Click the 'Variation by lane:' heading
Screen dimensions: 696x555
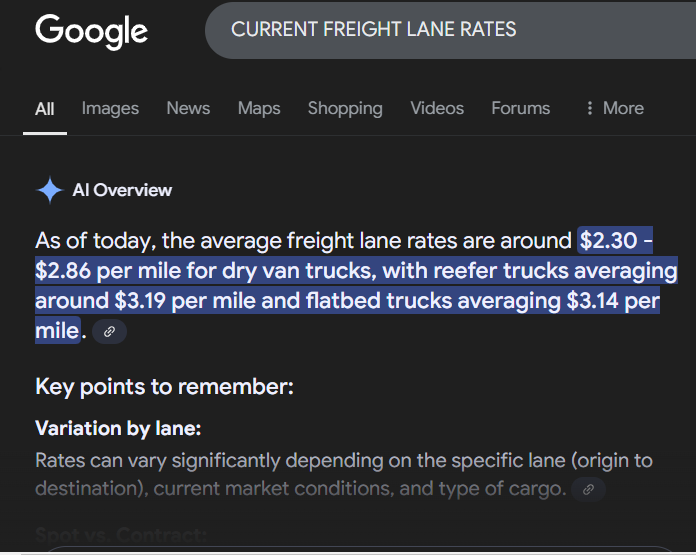tap(118, 428)
